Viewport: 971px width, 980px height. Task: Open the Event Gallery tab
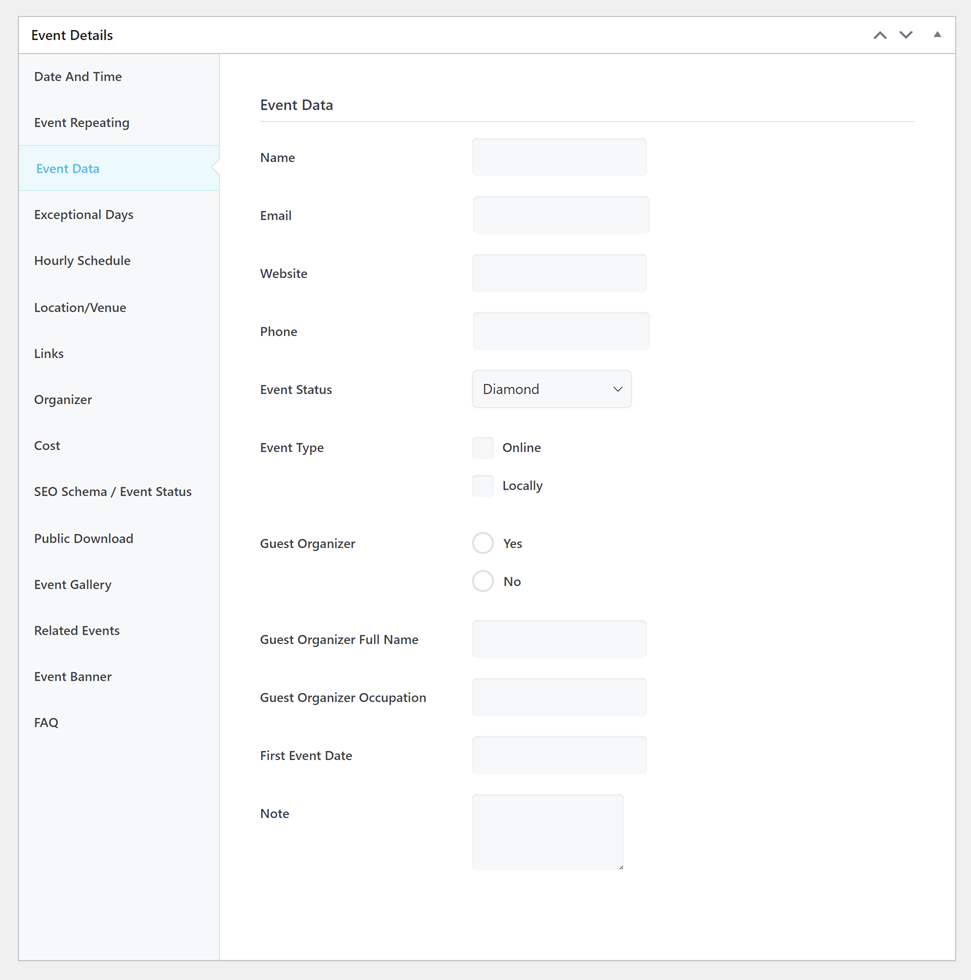coord(73,585)
